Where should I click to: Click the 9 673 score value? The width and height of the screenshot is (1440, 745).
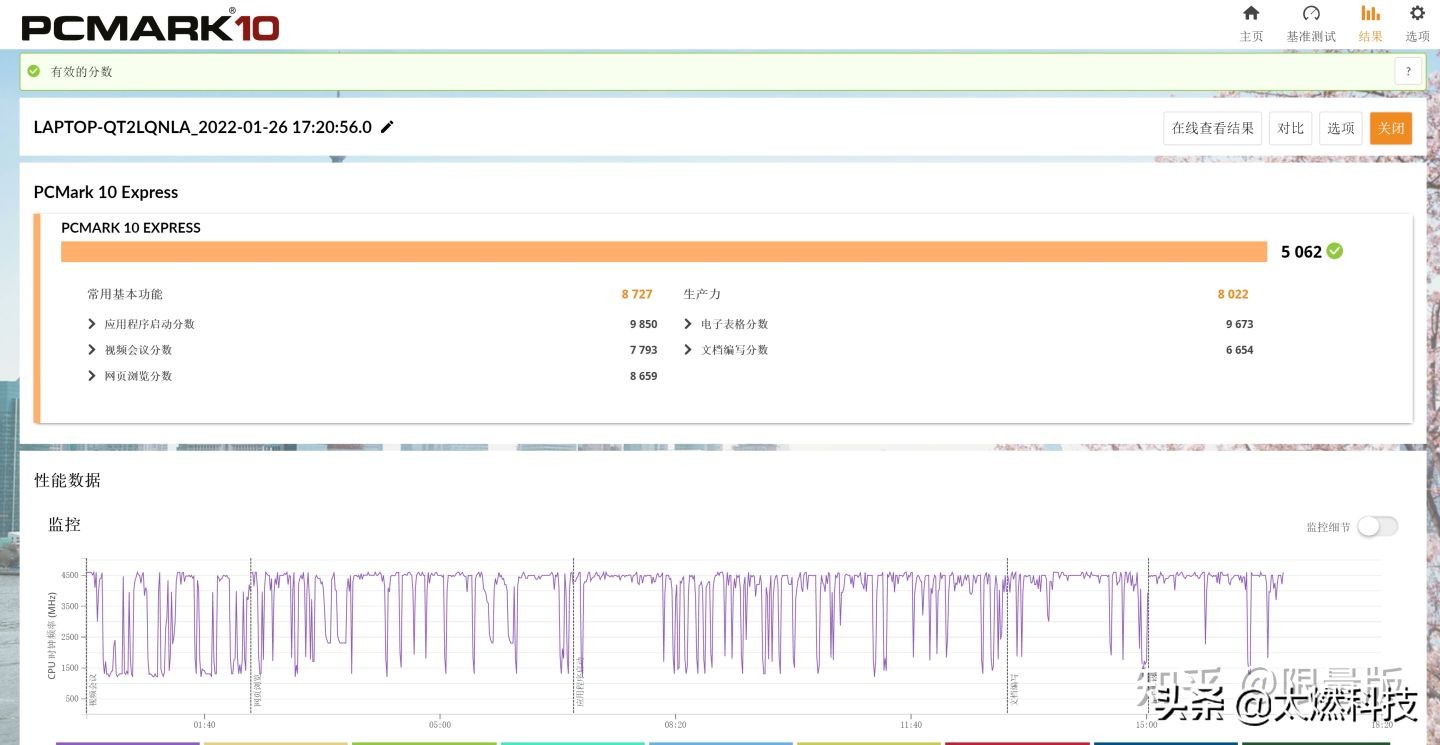1239,324
